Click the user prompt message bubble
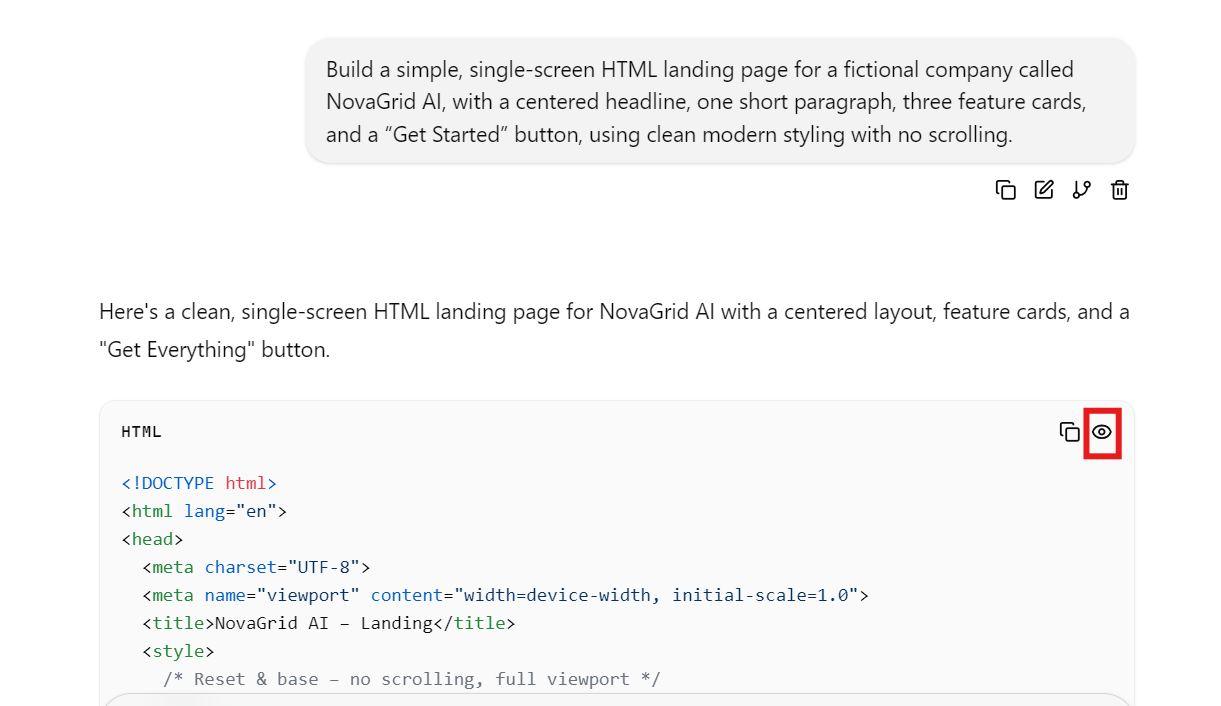This screenshot has height=706, width=1221. pos(720,101)
